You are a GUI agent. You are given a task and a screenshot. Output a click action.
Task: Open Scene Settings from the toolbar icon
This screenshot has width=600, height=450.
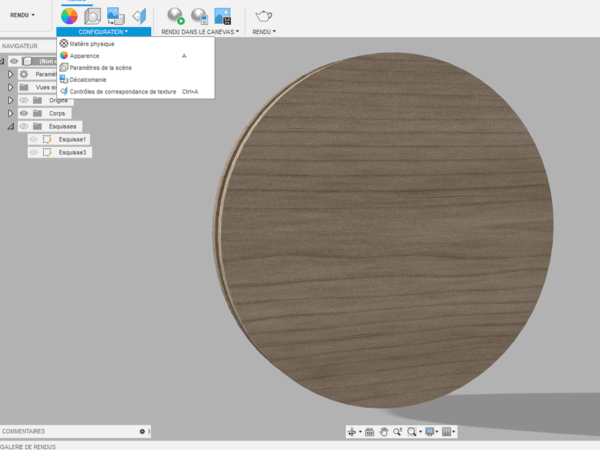pyautogui.click(x=92, y=16)
